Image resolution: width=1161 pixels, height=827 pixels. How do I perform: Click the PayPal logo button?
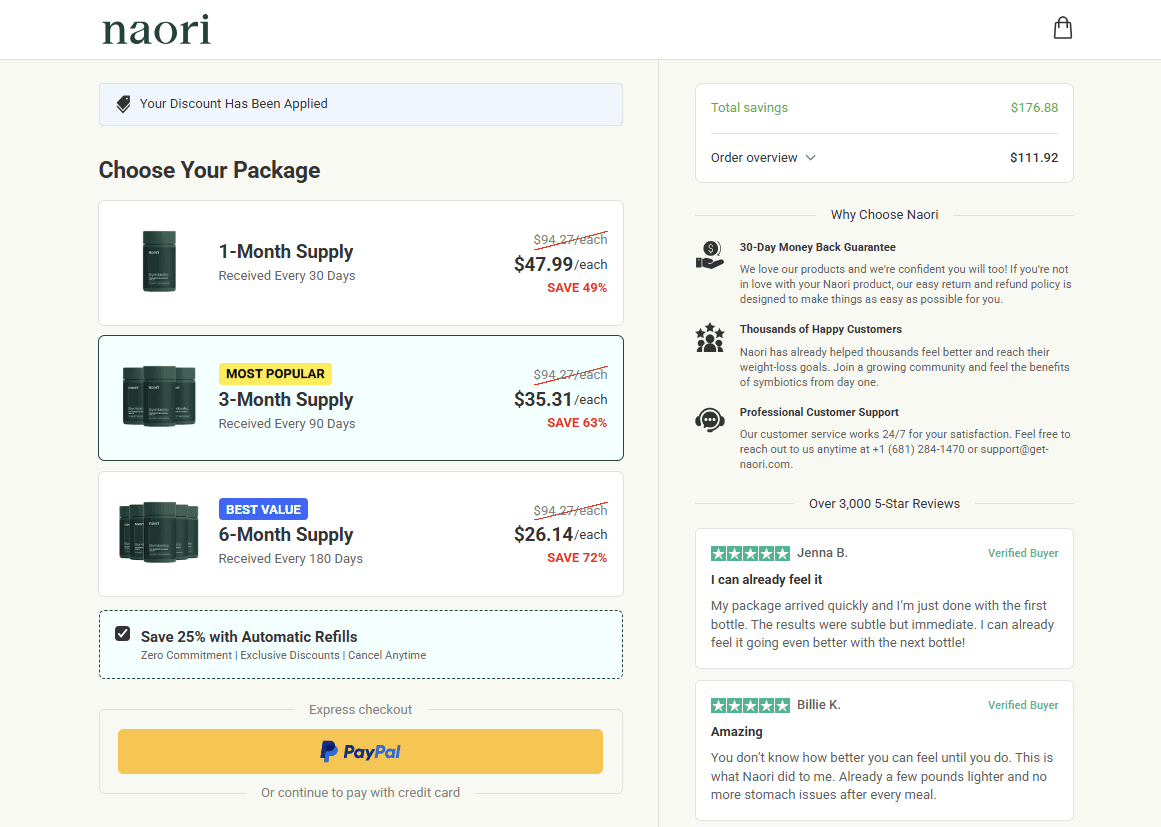click(x=361, y=751)
